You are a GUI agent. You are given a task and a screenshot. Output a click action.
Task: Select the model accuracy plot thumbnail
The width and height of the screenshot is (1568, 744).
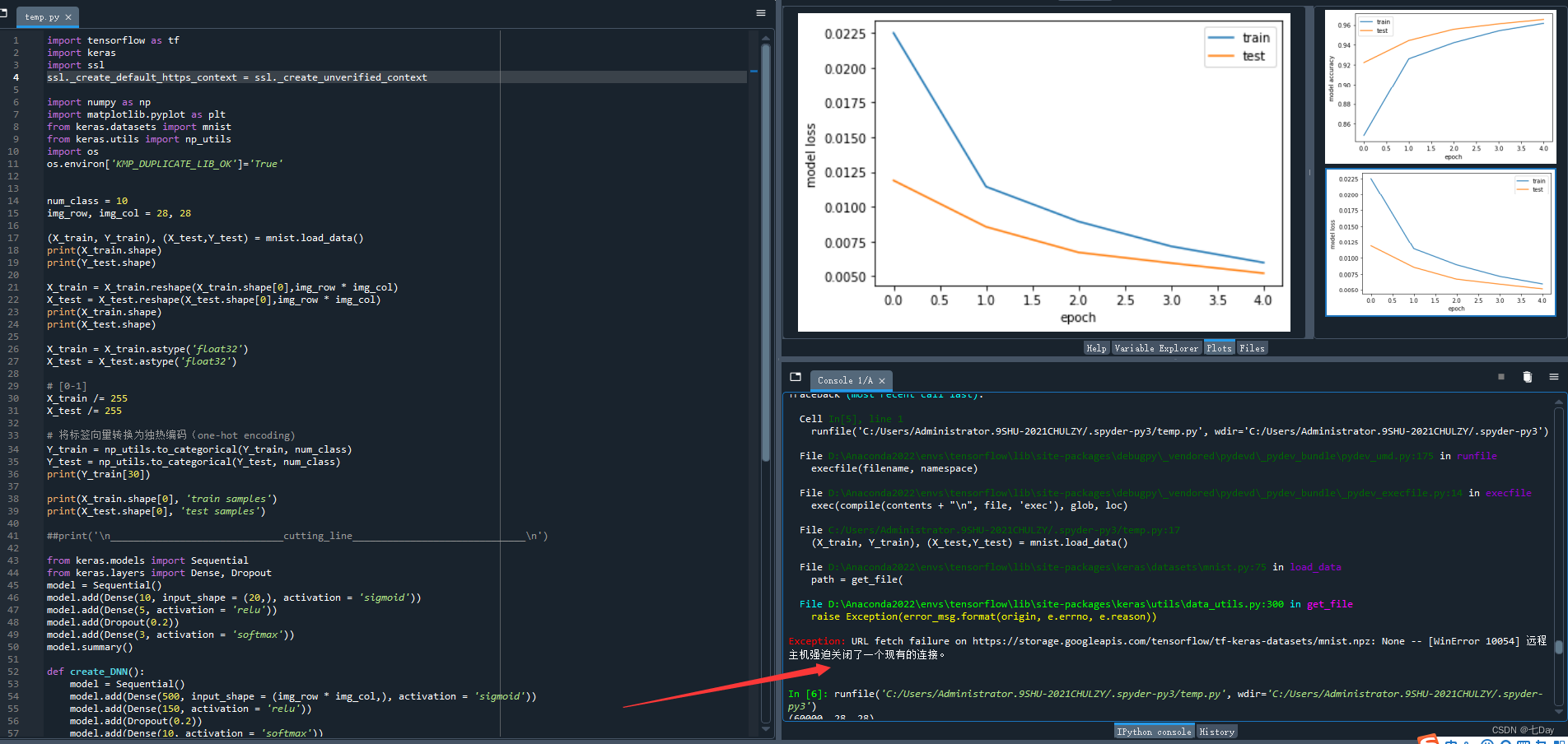(1440, 86)
